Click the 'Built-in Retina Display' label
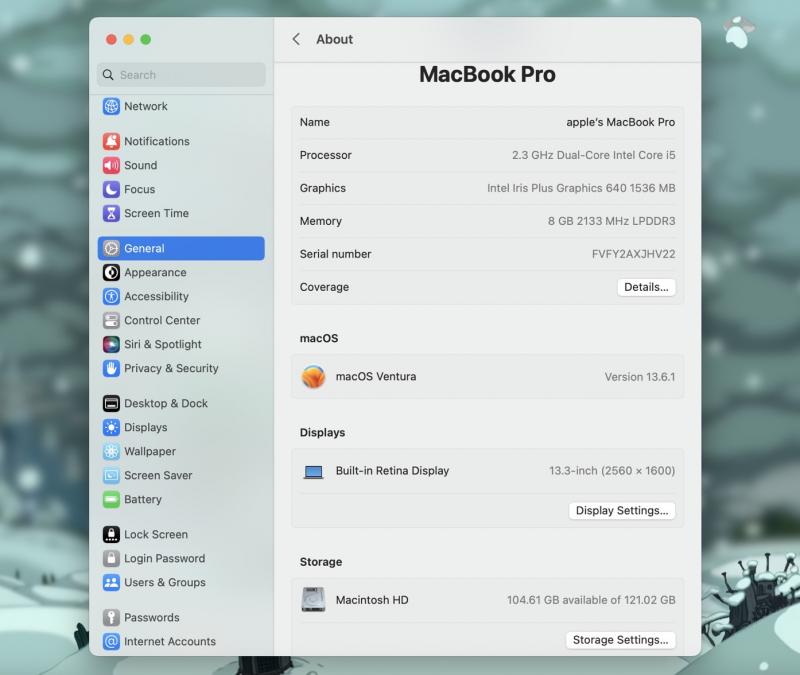Screen dimensions: 800x675 pos(392,471)
